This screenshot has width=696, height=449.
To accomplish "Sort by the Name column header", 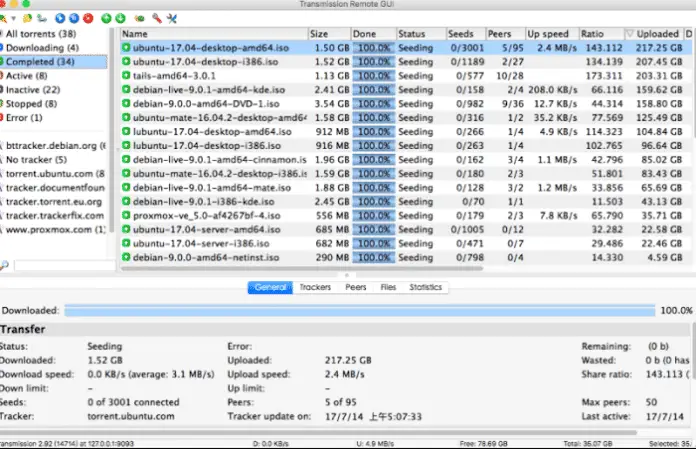I will [214, 34].
